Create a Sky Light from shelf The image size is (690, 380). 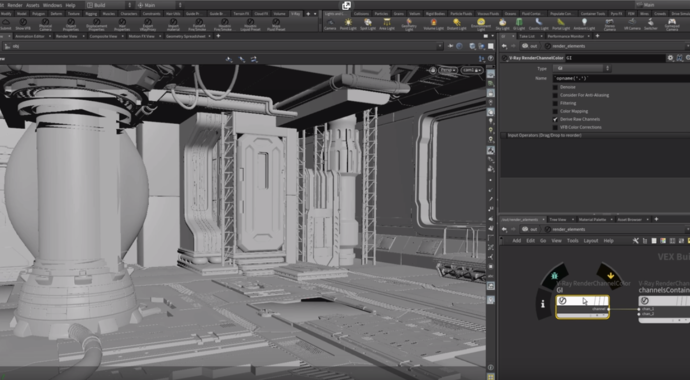coord(502,24)
